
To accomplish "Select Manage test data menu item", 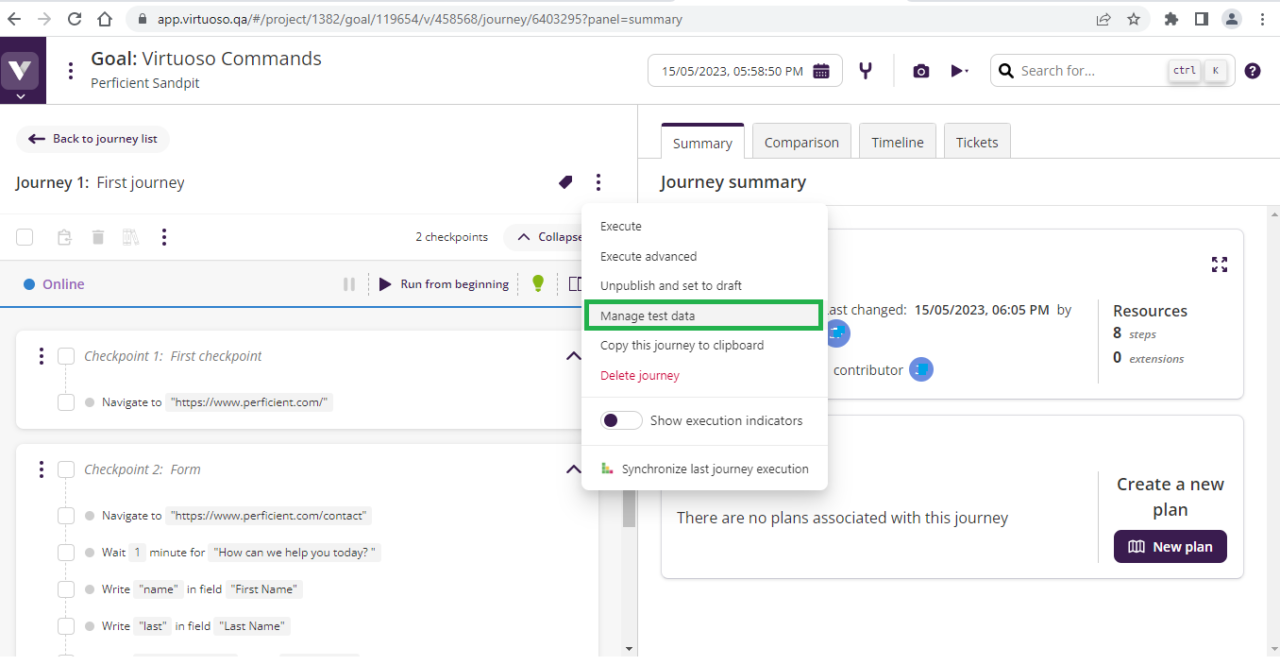I will [702, 316].
